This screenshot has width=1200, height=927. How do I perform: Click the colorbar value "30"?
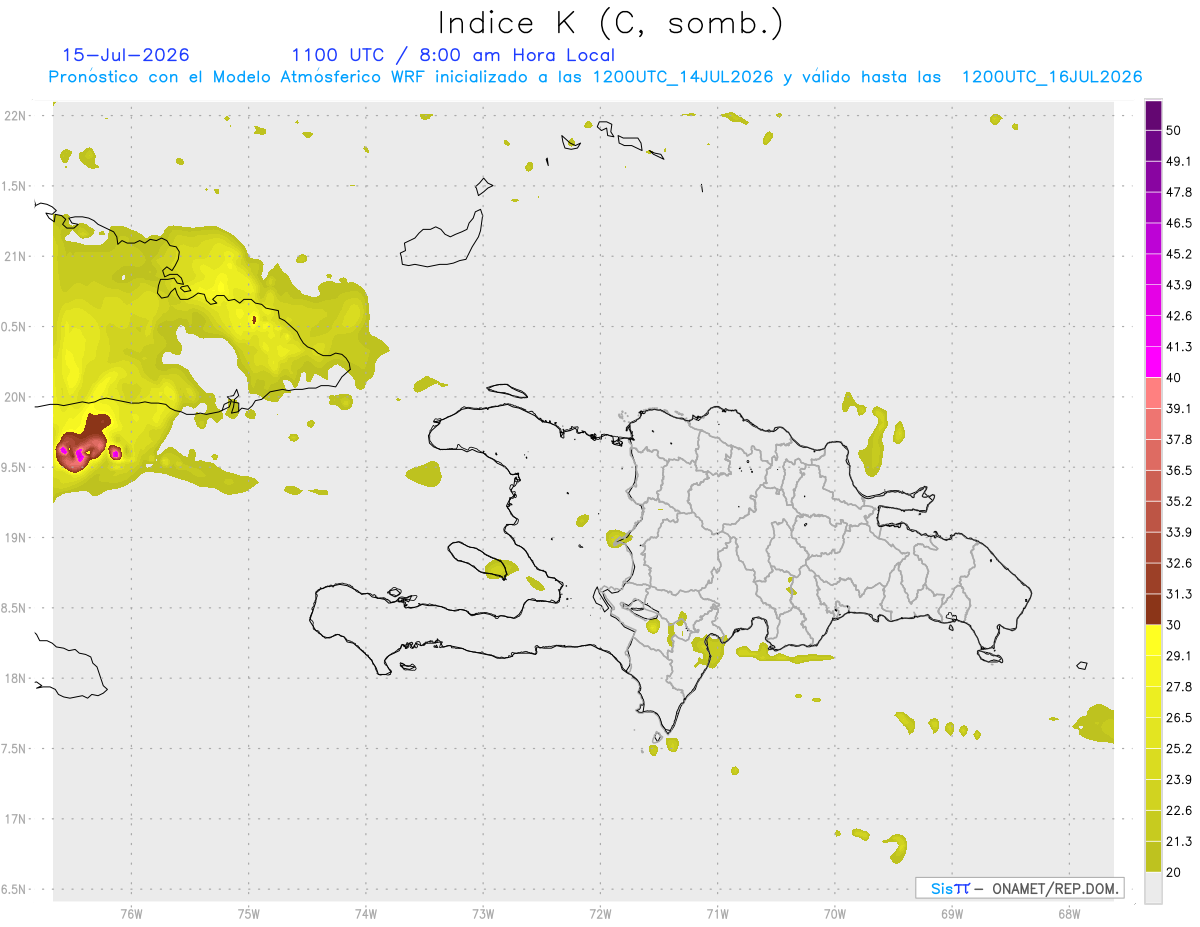click(1175, 625)
